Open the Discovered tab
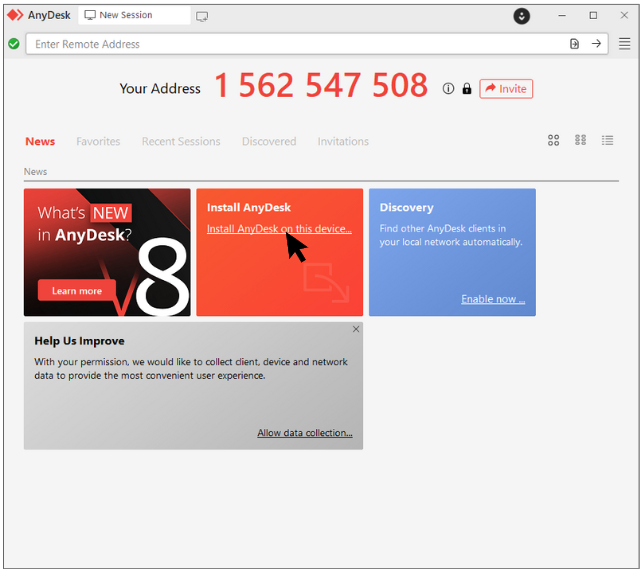Image resolution: width=642 pixels, height=572 pixels. tap(269, 141)
